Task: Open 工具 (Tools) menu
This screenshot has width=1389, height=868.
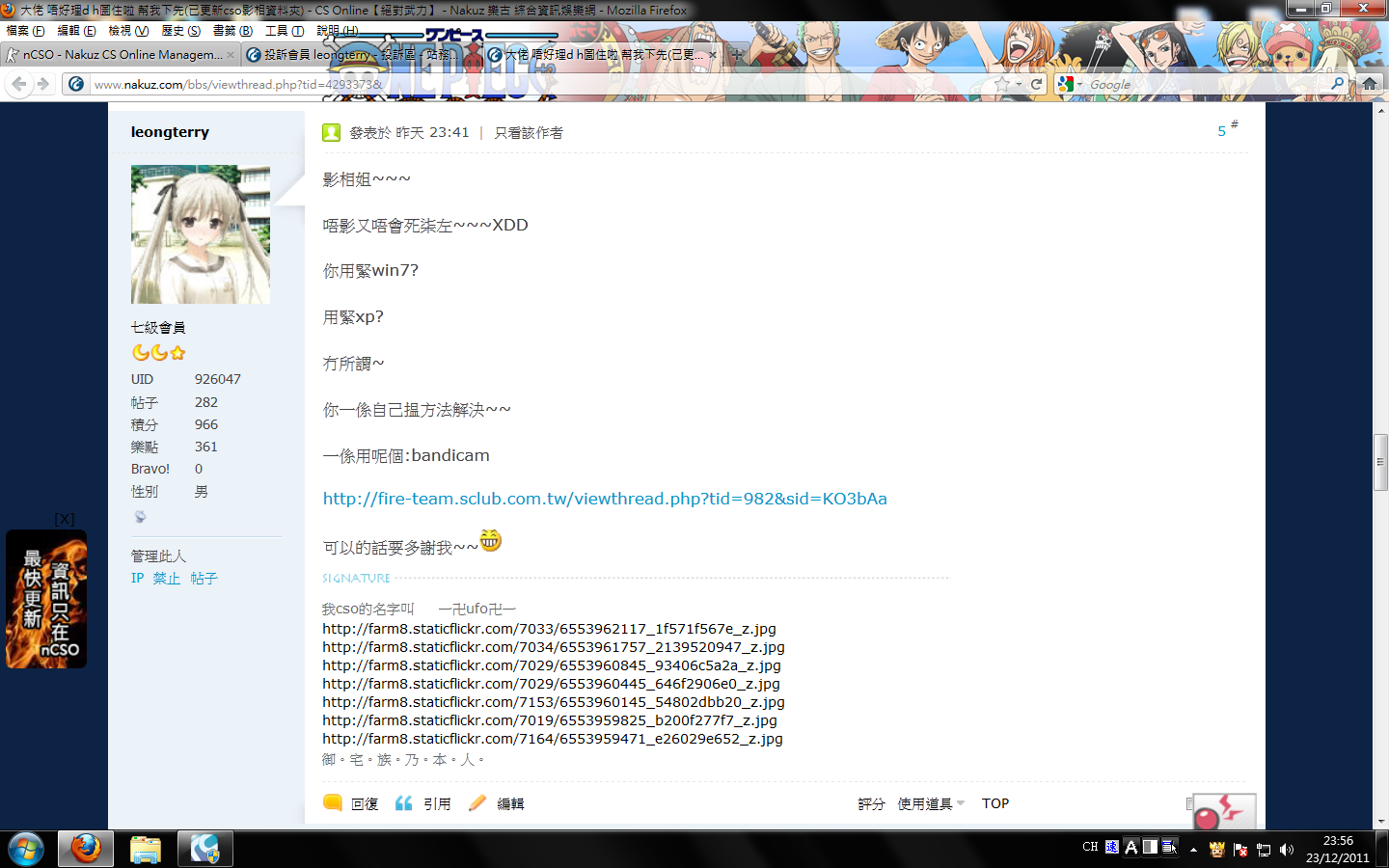Action: click(x=285, y=31)
